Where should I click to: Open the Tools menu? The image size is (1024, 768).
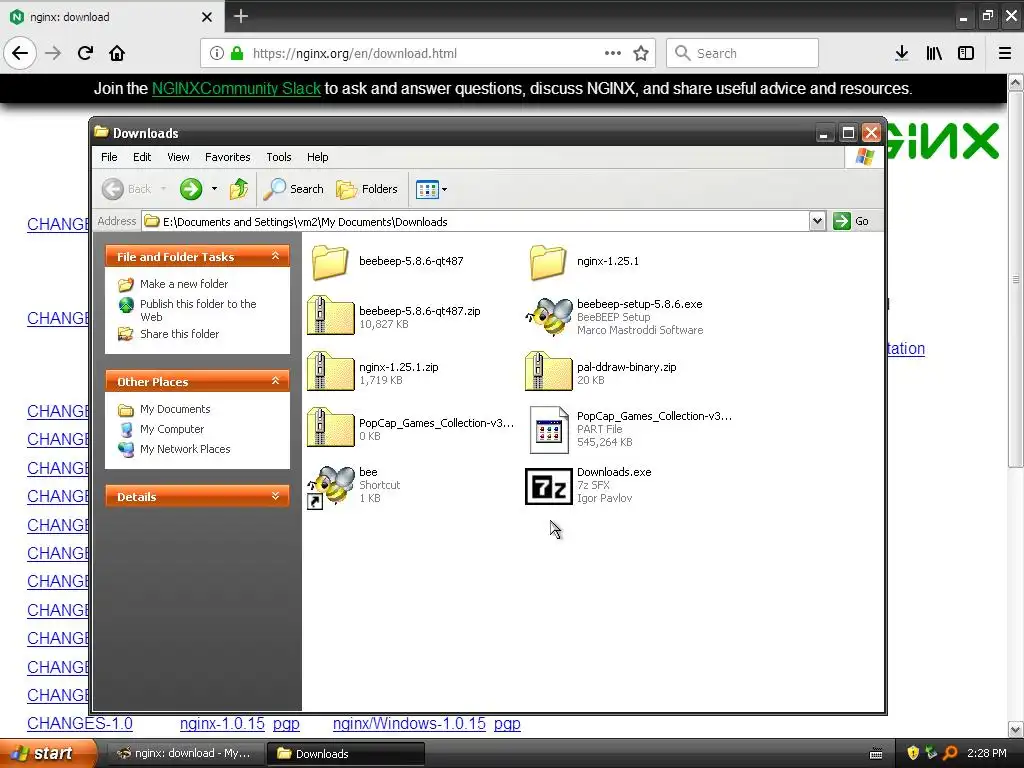pos(279,157)
